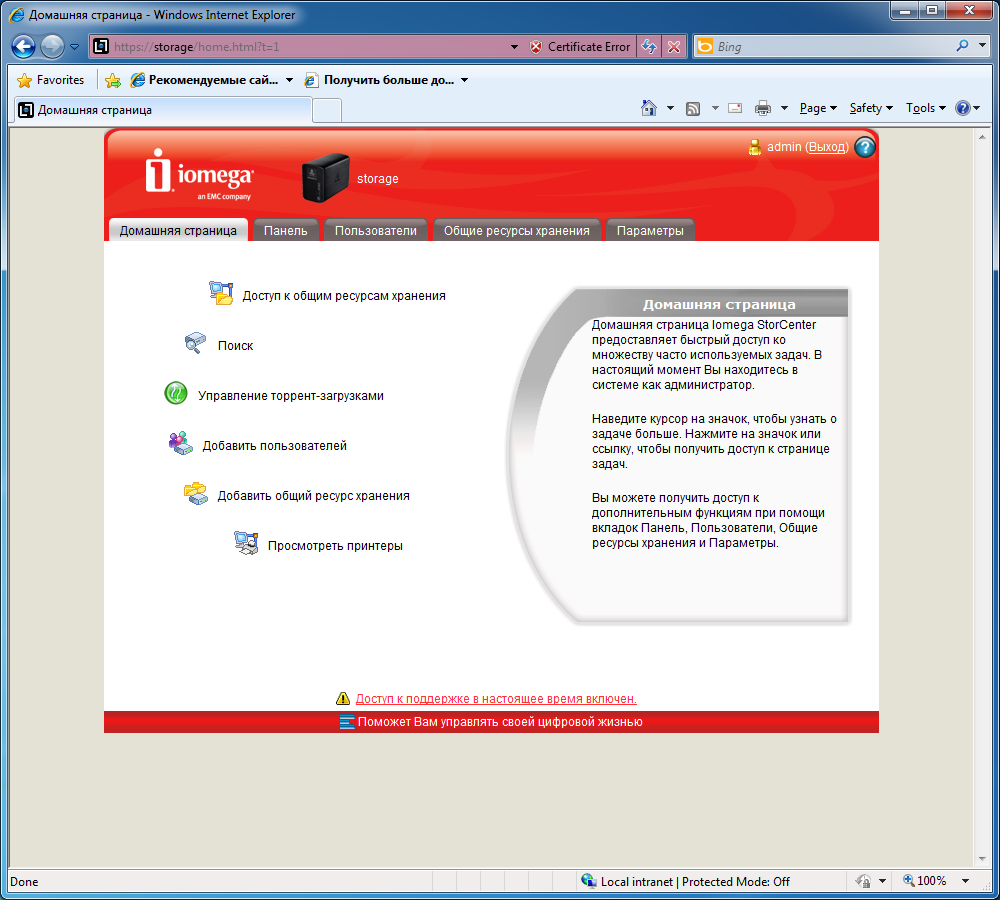1000x900 pixels.
Task: Click the add users icon
Action: pyautogui.click(x=180, y=443)
